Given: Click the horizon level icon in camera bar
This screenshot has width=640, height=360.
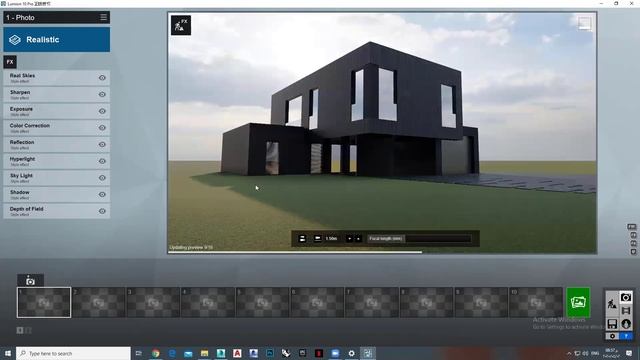Looking at the screenshot, I should (x=302, y=239).
